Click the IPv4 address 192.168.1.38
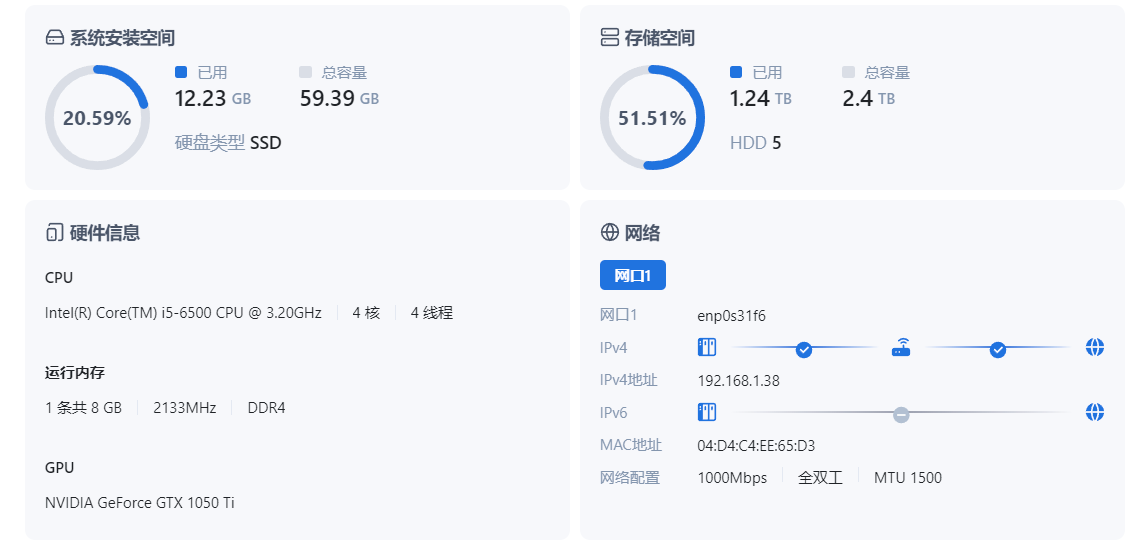 [738, 380]
